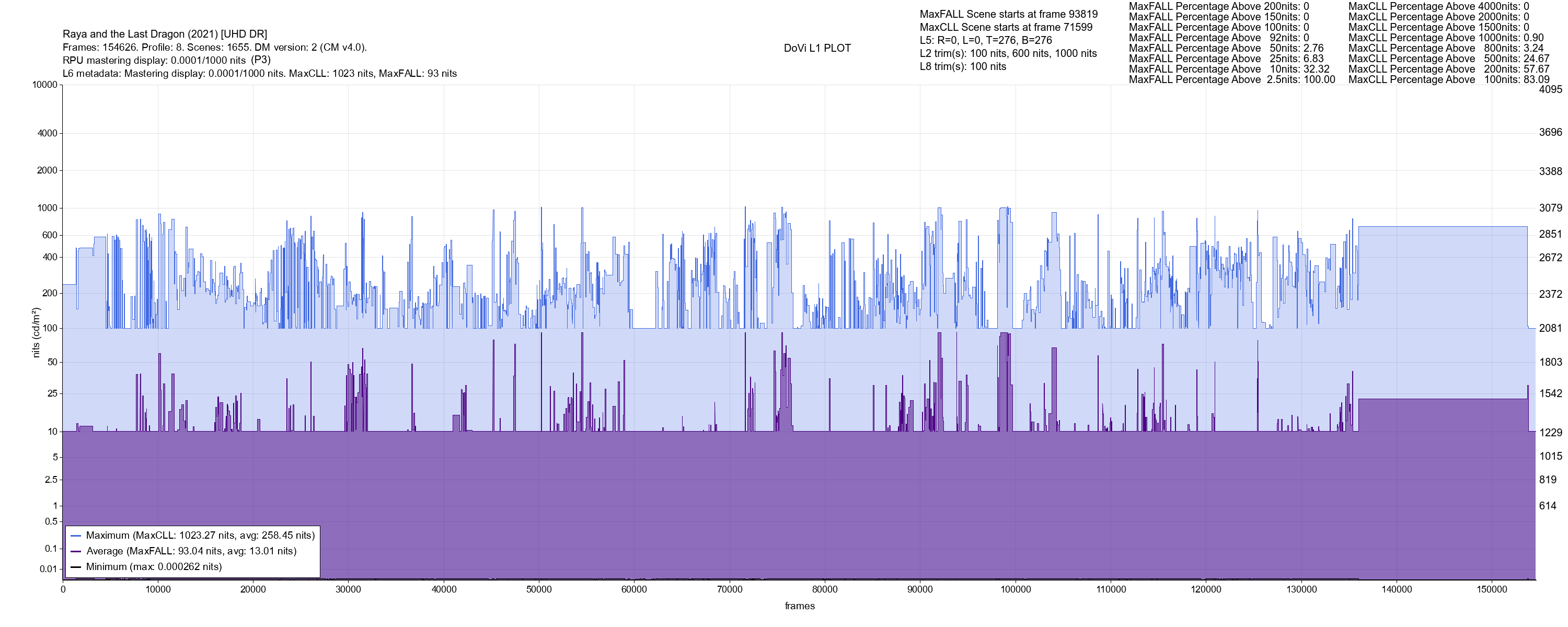Click the blue Maximum legend line swatch
The width and height of the screenshot is (1568, 627).
point(76,536)
